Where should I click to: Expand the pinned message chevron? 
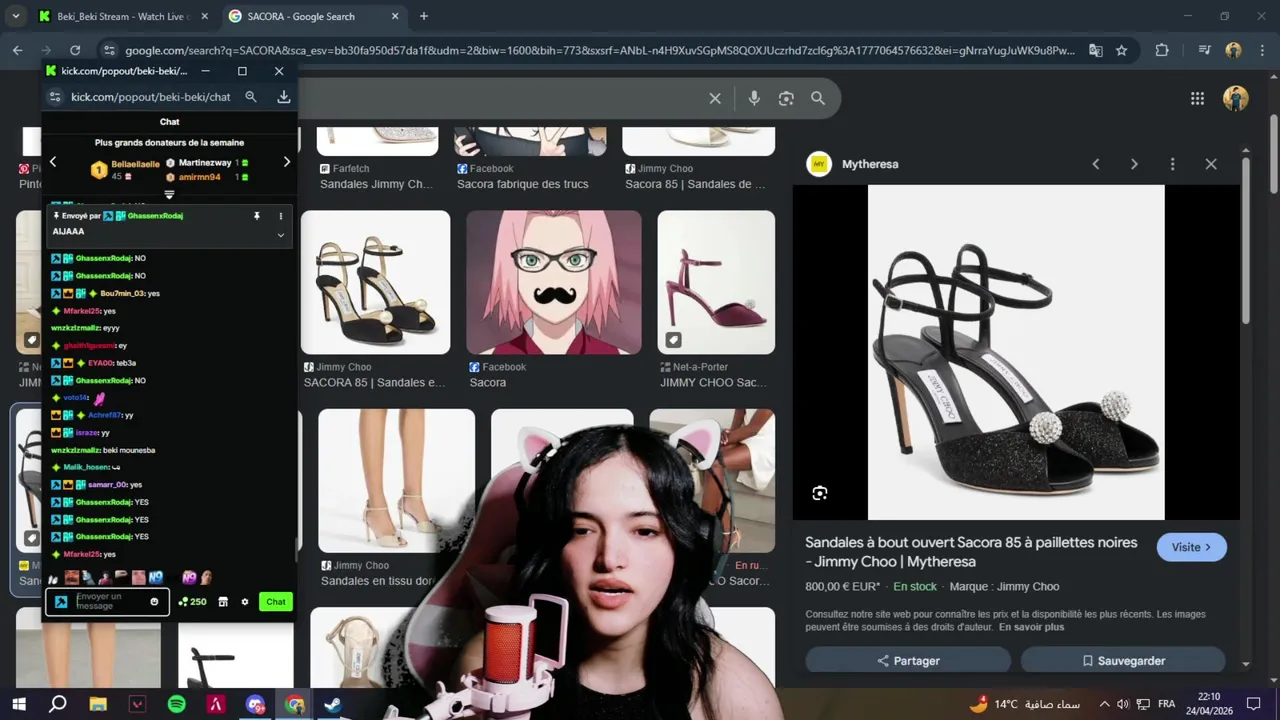coord(280,235)
